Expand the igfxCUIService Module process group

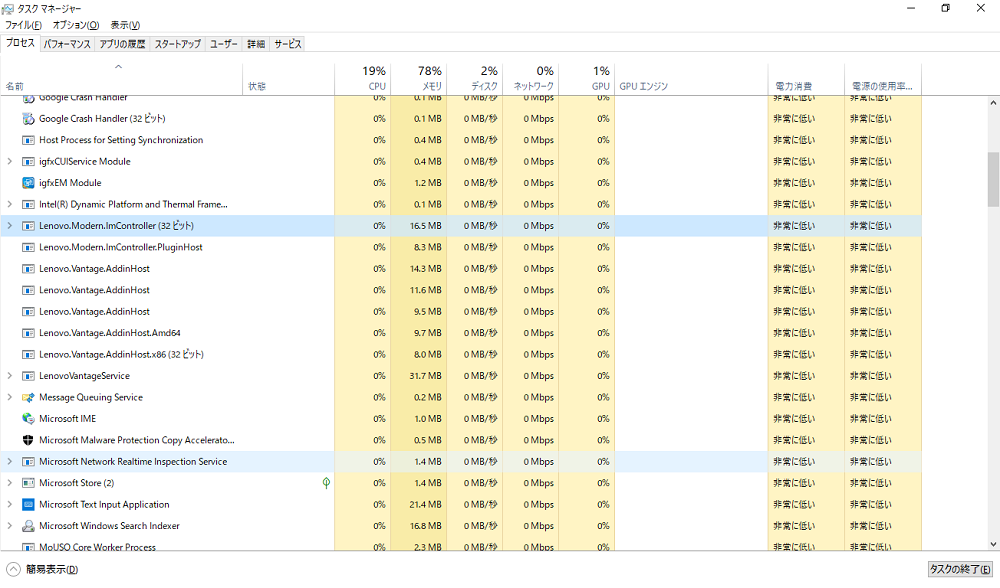(x=10, y=162)
